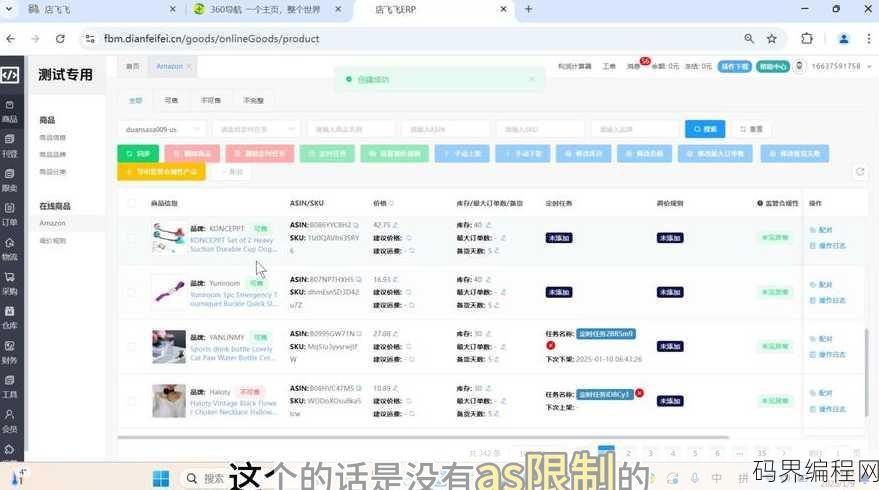Tick the checkbox for the KONCEPPT row
This screenshot has width=879, height=490.
131,238
